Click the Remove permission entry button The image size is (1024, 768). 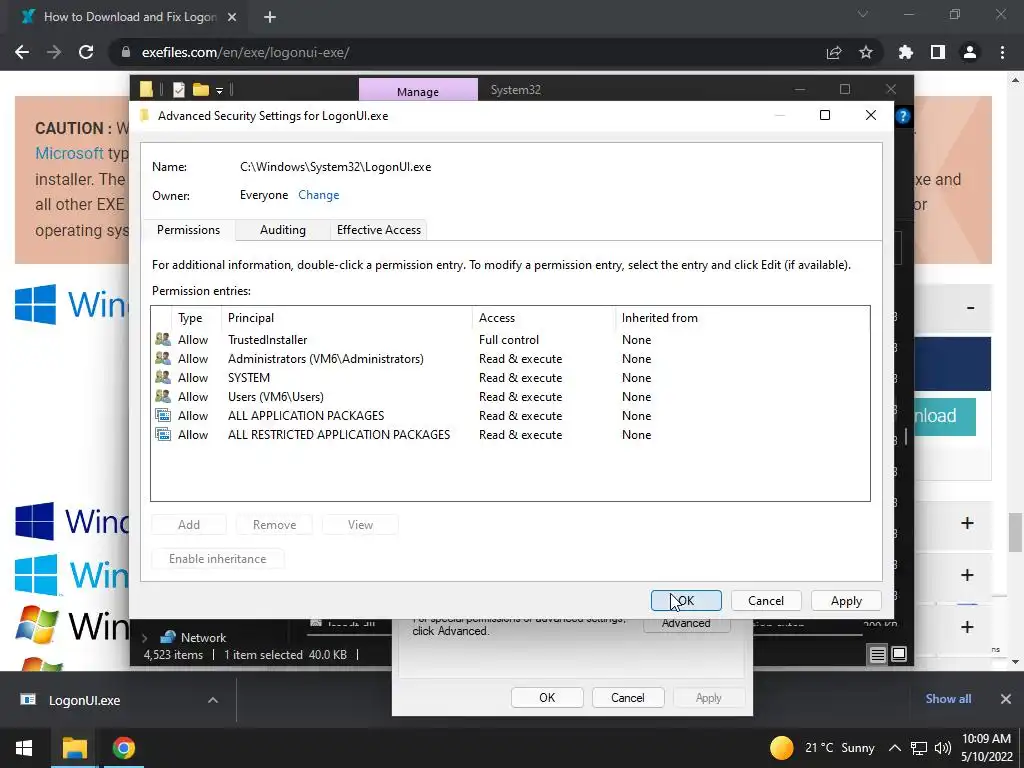point(274,525)
